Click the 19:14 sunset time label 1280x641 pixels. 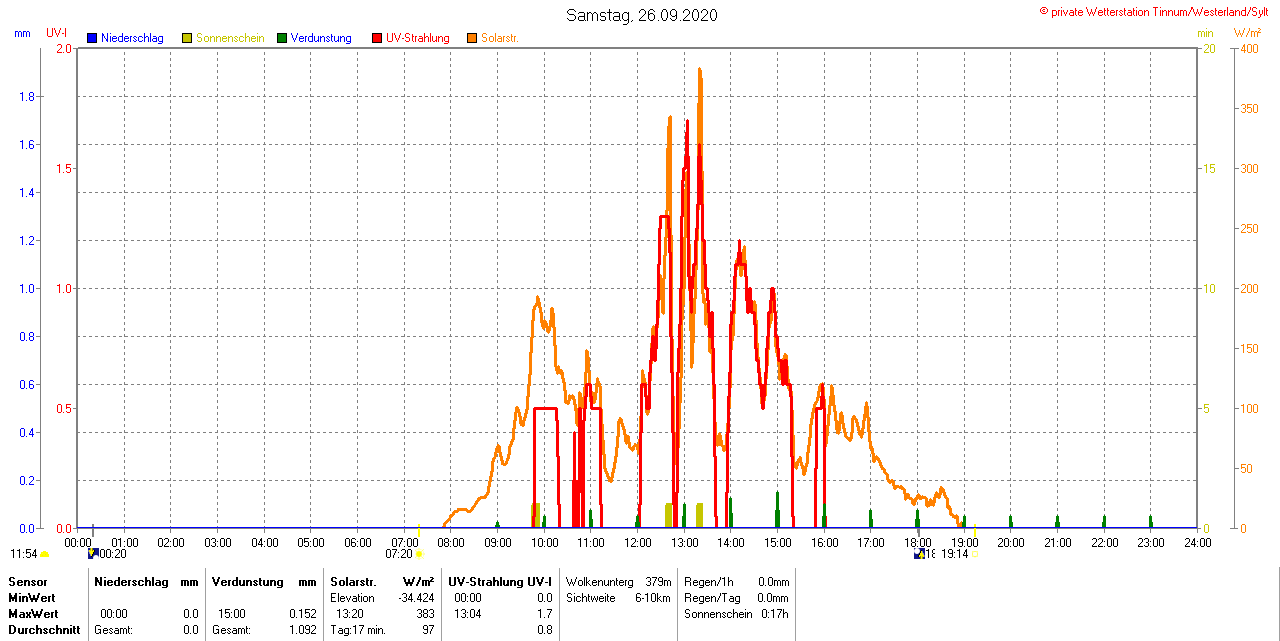955,553
